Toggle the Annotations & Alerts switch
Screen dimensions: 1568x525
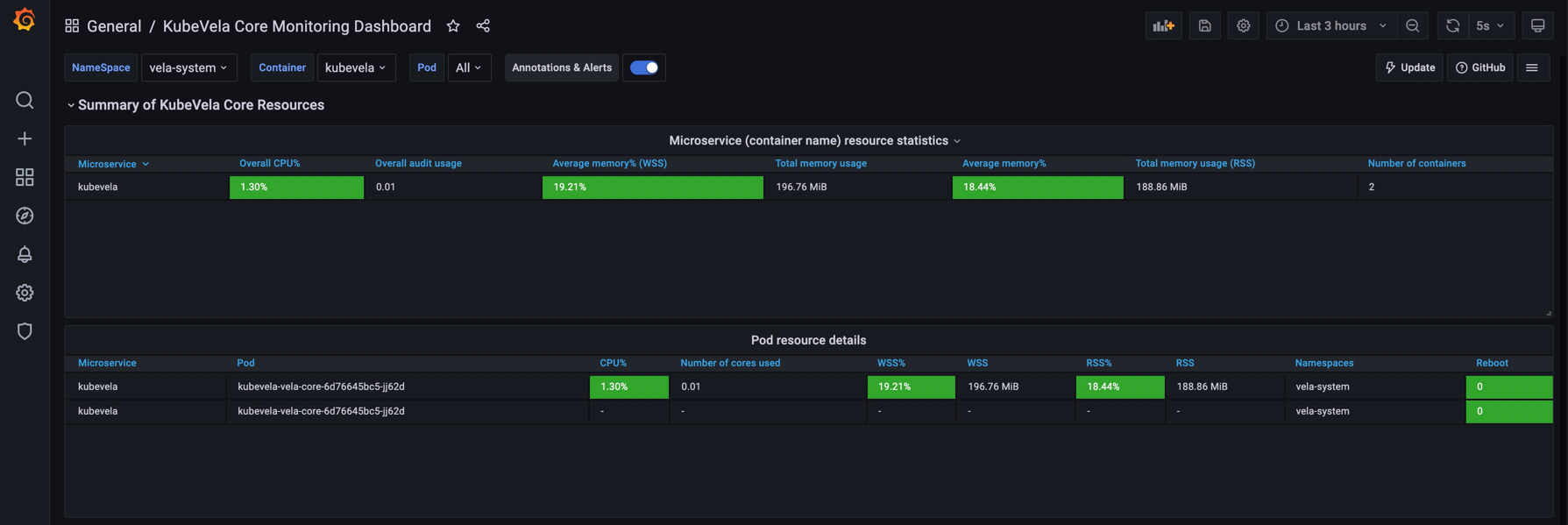(x=644, y=67)
